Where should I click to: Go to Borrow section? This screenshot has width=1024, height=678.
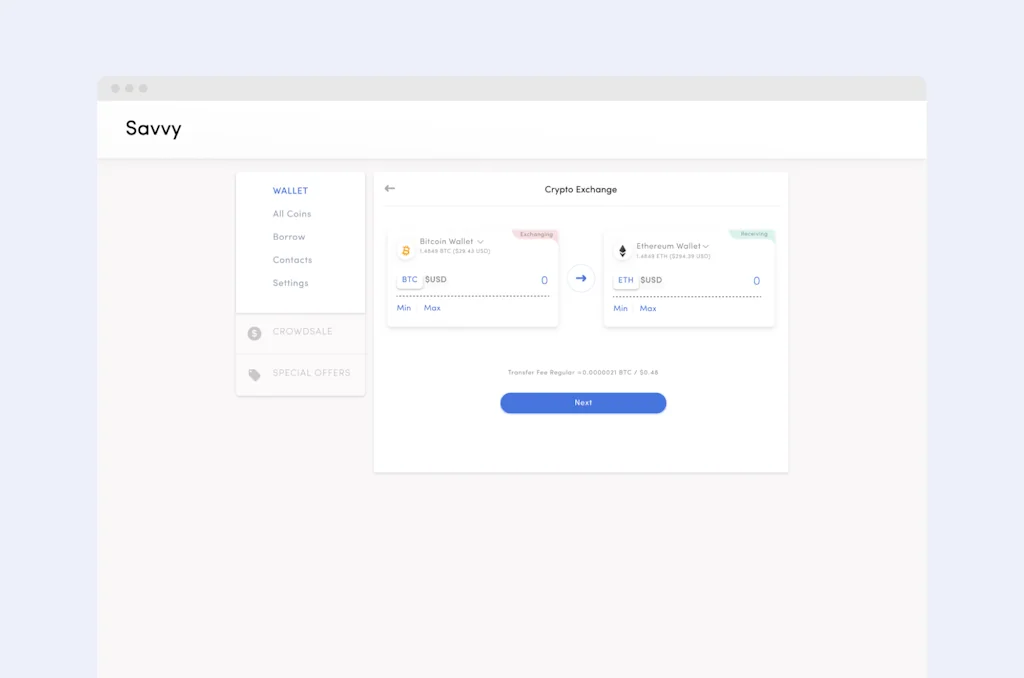289,237
